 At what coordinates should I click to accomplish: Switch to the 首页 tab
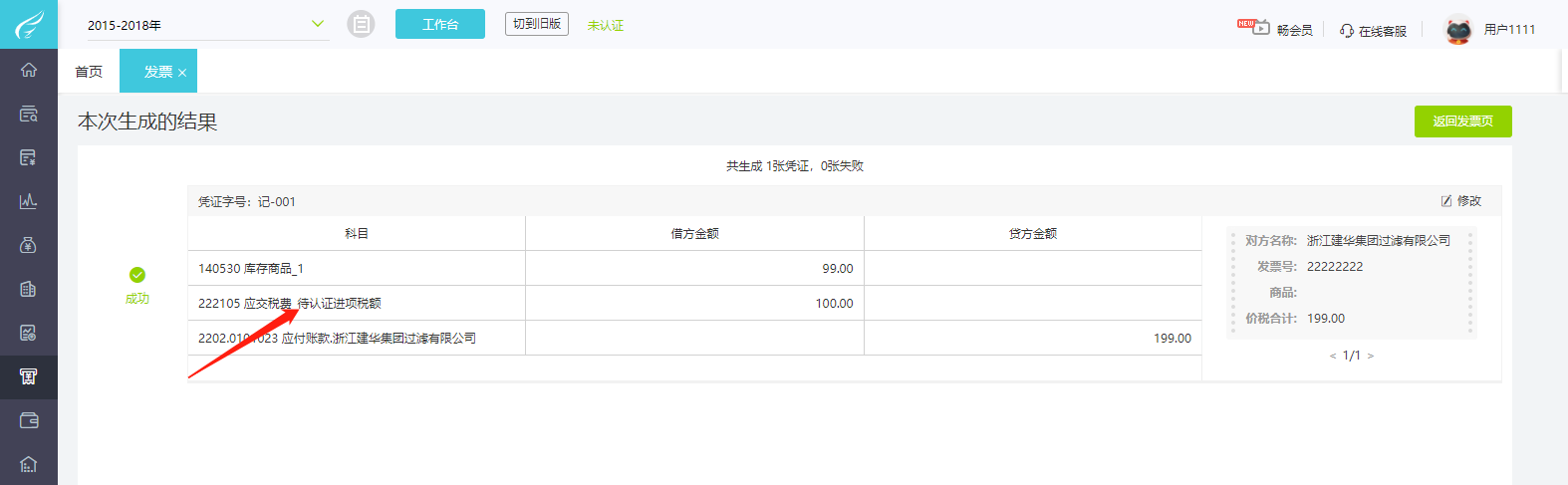tap(89, 72)
